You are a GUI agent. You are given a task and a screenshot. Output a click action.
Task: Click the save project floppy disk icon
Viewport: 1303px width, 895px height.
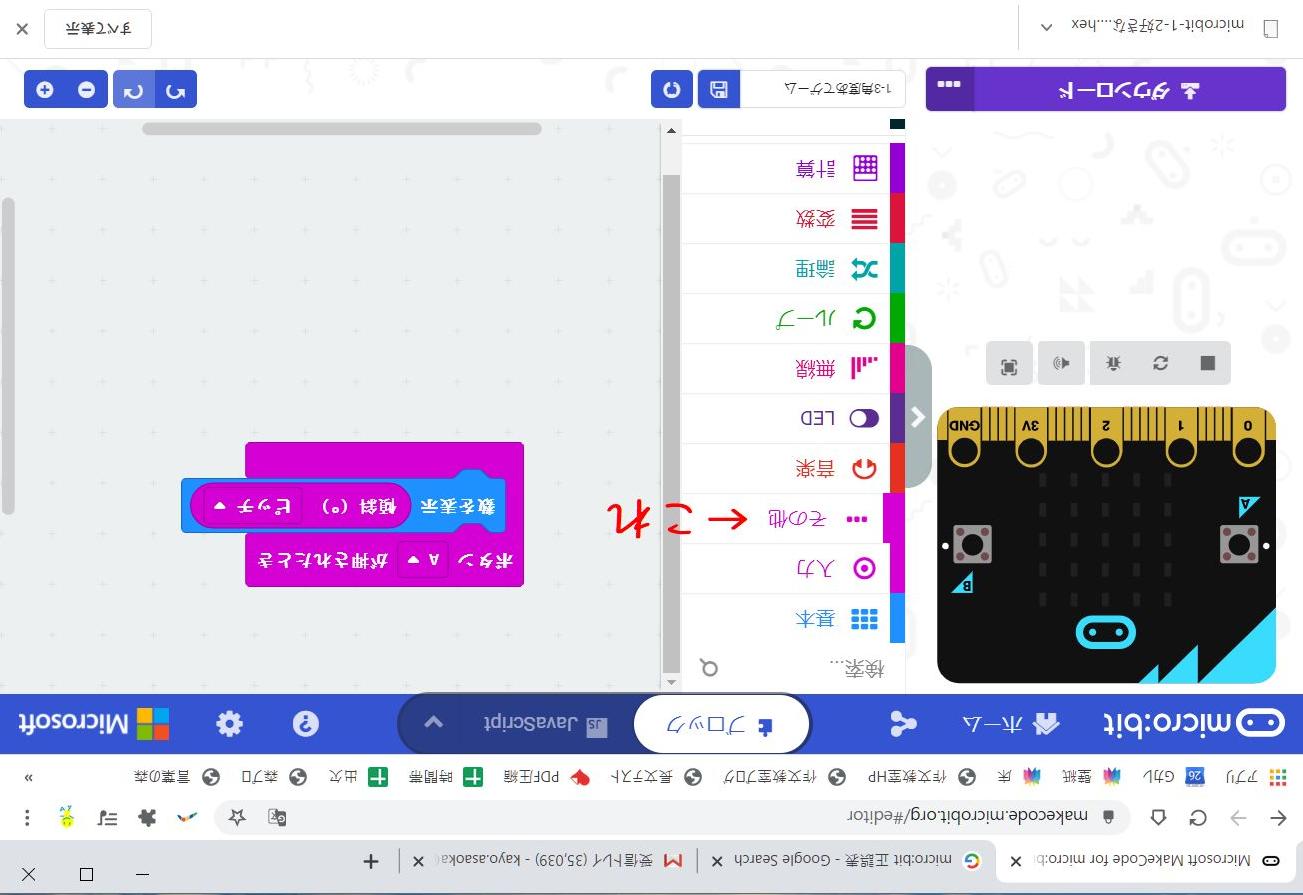tap(718, 90)
